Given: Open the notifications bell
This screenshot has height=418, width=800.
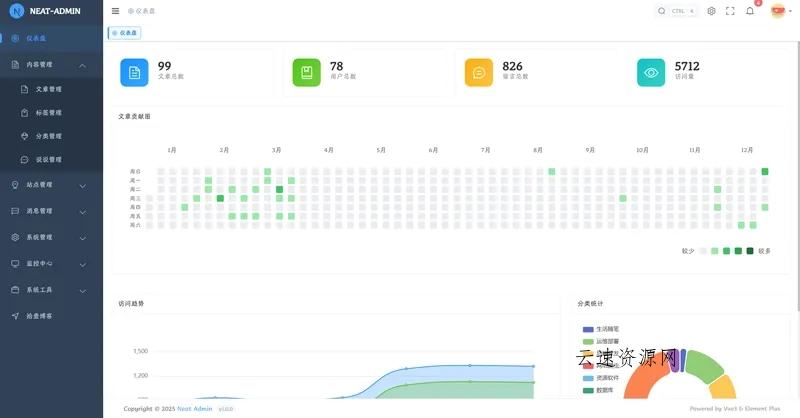Looking at the screenshot, I should 750,11.
